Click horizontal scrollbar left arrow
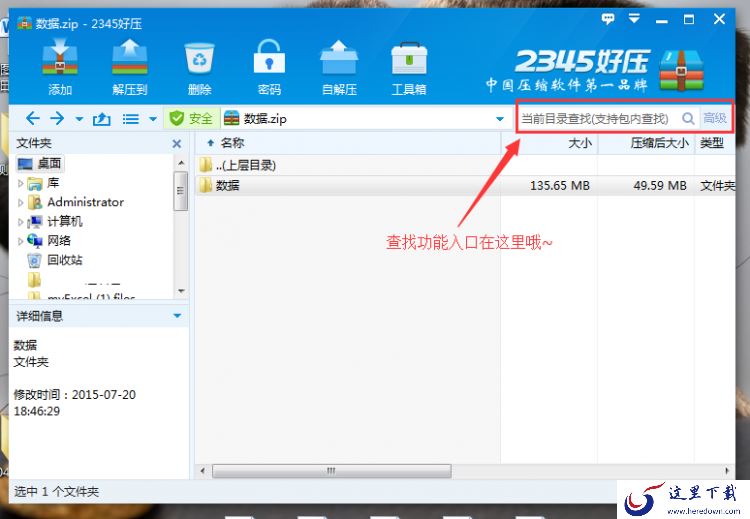This screenshot has width=750, height=519. coord(202,471)
